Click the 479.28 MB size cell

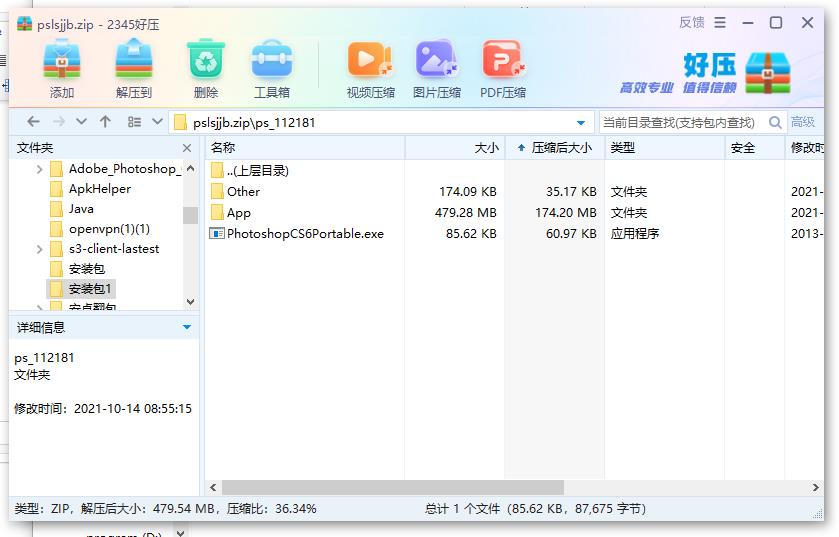466,212
